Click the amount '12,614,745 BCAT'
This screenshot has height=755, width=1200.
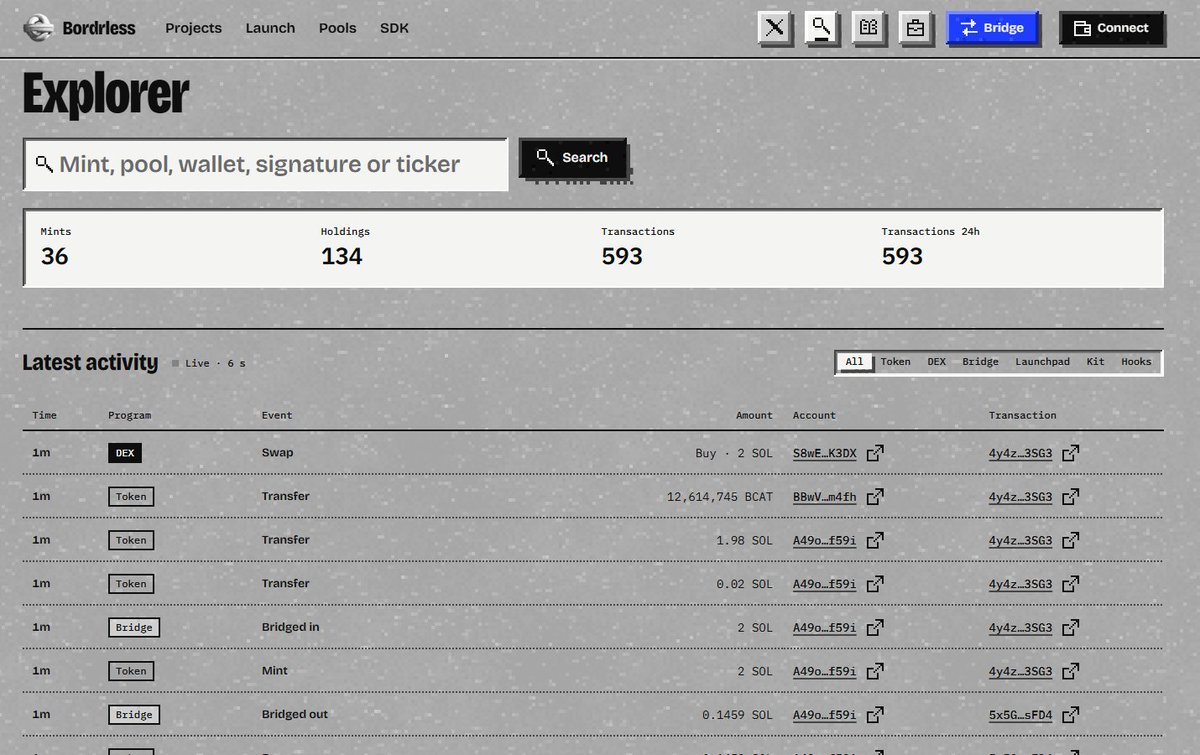coord(720,496)
